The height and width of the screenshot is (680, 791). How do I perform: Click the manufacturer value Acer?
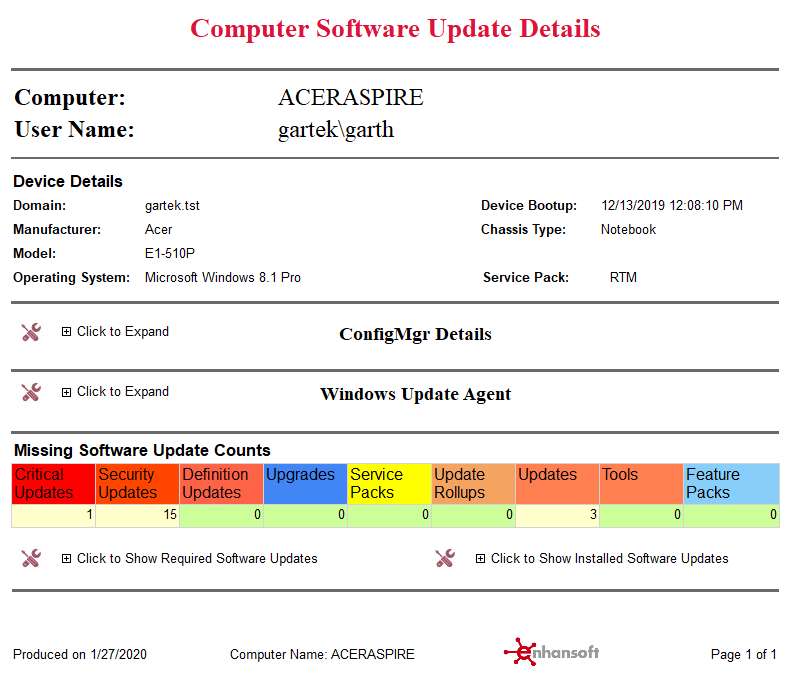(x=158, y=230)
